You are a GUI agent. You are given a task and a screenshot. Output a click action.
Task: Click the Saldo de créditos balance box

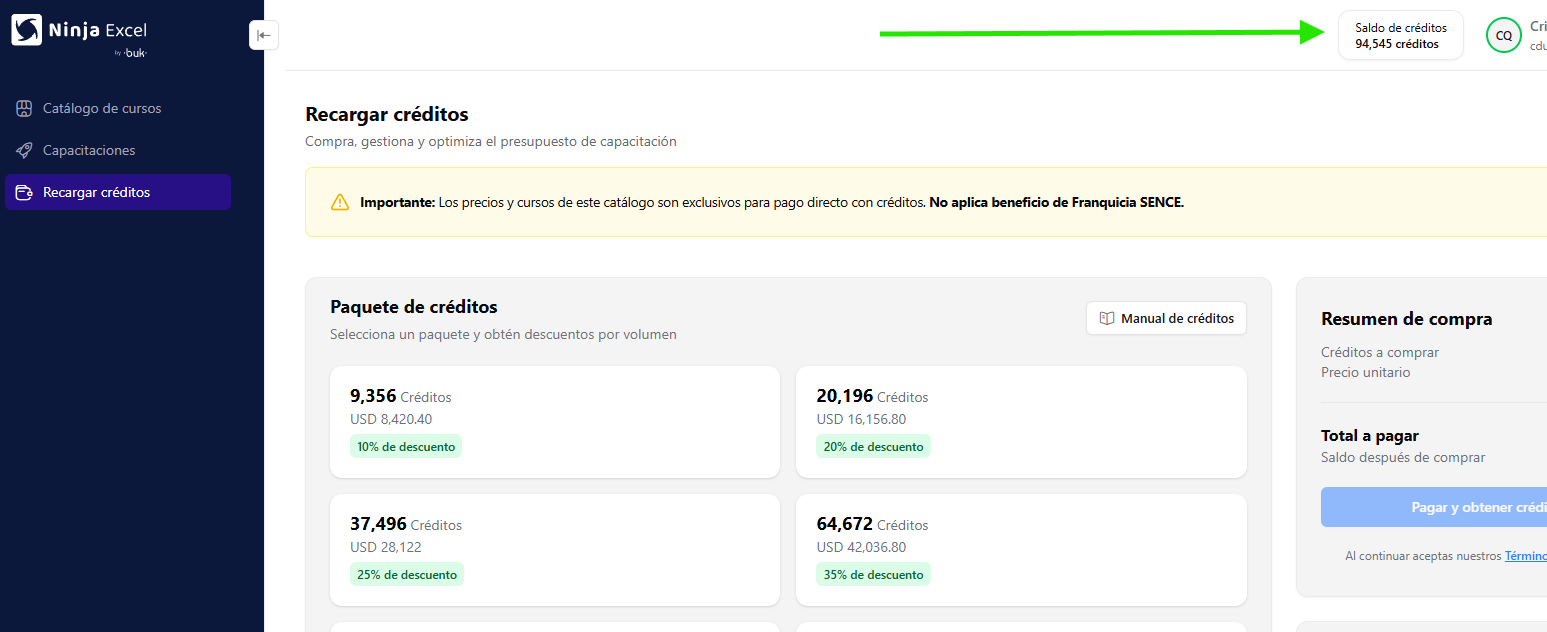tap(1400, 36)
